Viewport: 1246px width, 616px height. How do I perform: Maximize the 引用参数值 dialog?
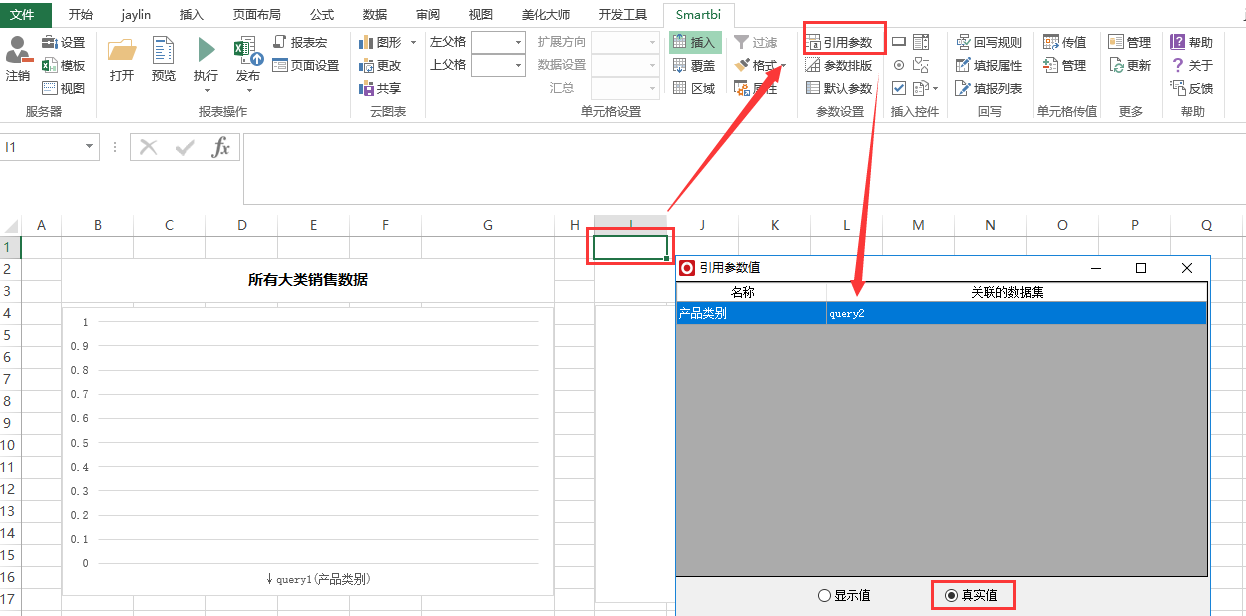click(x=1141, y=268)
